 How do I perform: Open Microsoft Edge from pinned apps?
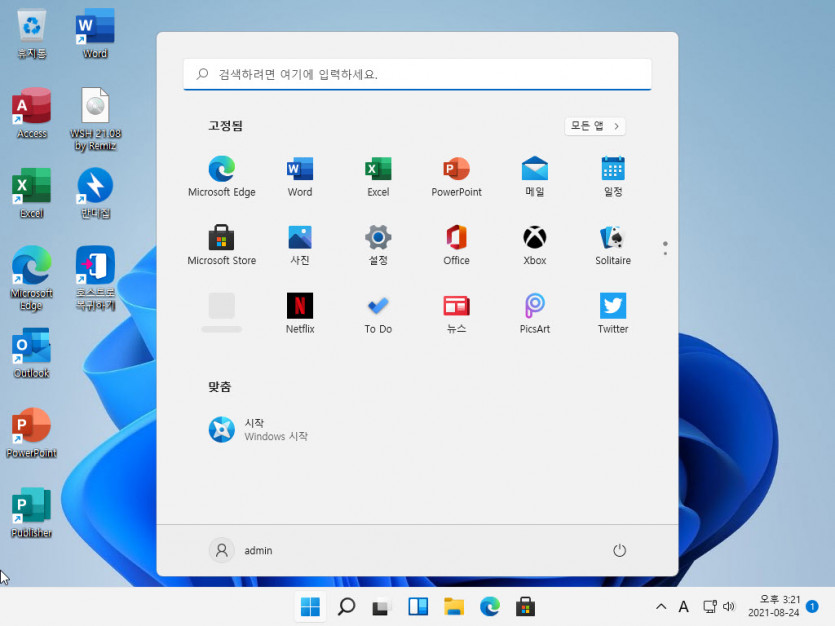pos(222,177)
